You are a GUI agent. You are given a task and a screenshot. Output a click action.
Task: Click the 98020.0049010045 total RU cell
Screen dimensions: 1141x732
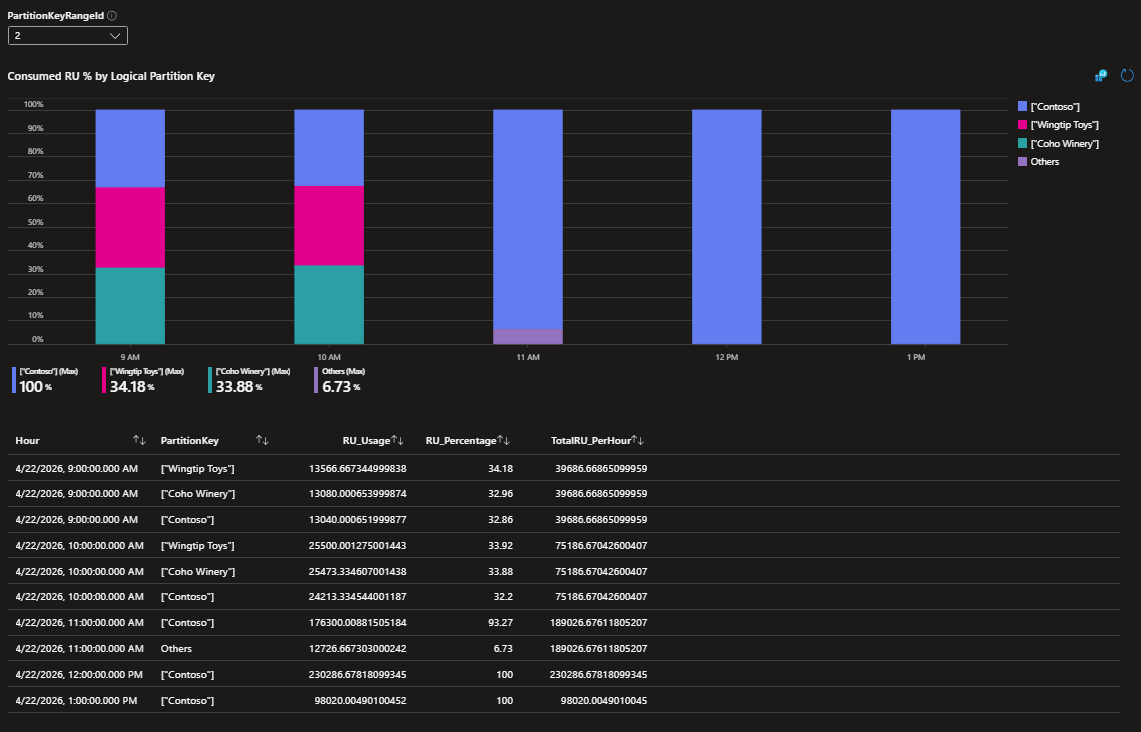coord(603,701)
